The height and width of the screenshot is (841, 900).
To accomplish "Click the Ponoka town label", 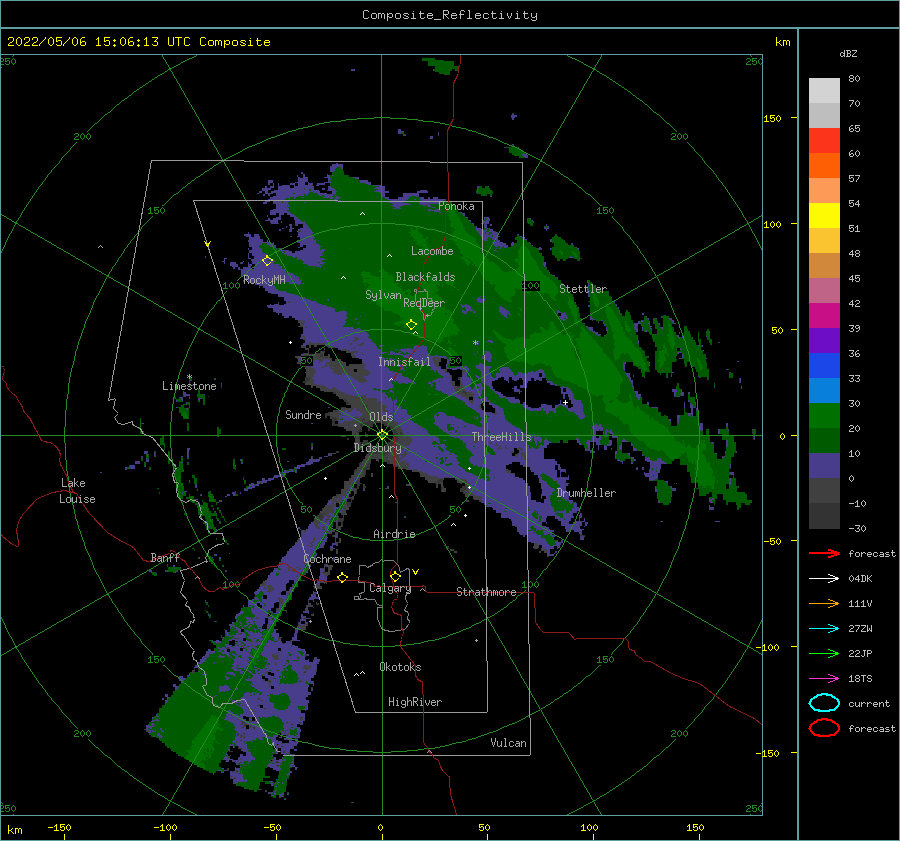I will point(456,206).
